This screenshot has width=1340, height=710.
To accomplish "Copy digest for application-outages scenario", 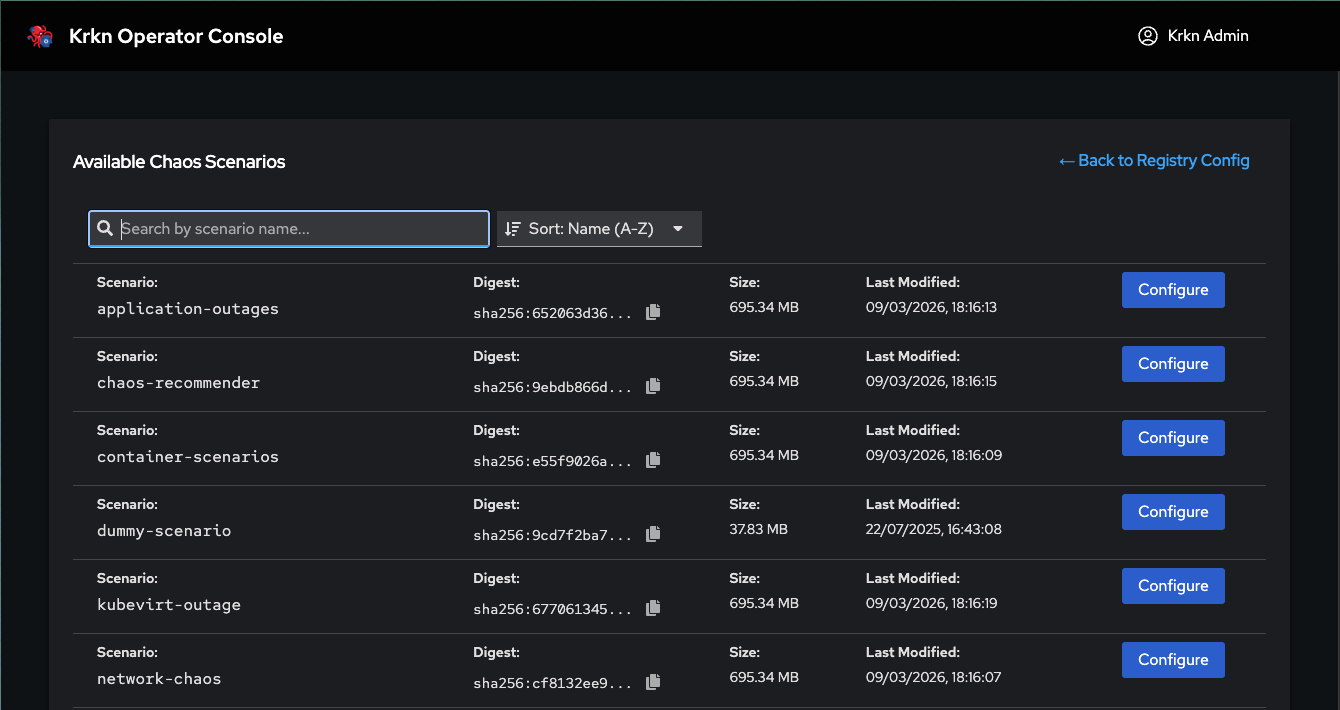I will [653, 312].
